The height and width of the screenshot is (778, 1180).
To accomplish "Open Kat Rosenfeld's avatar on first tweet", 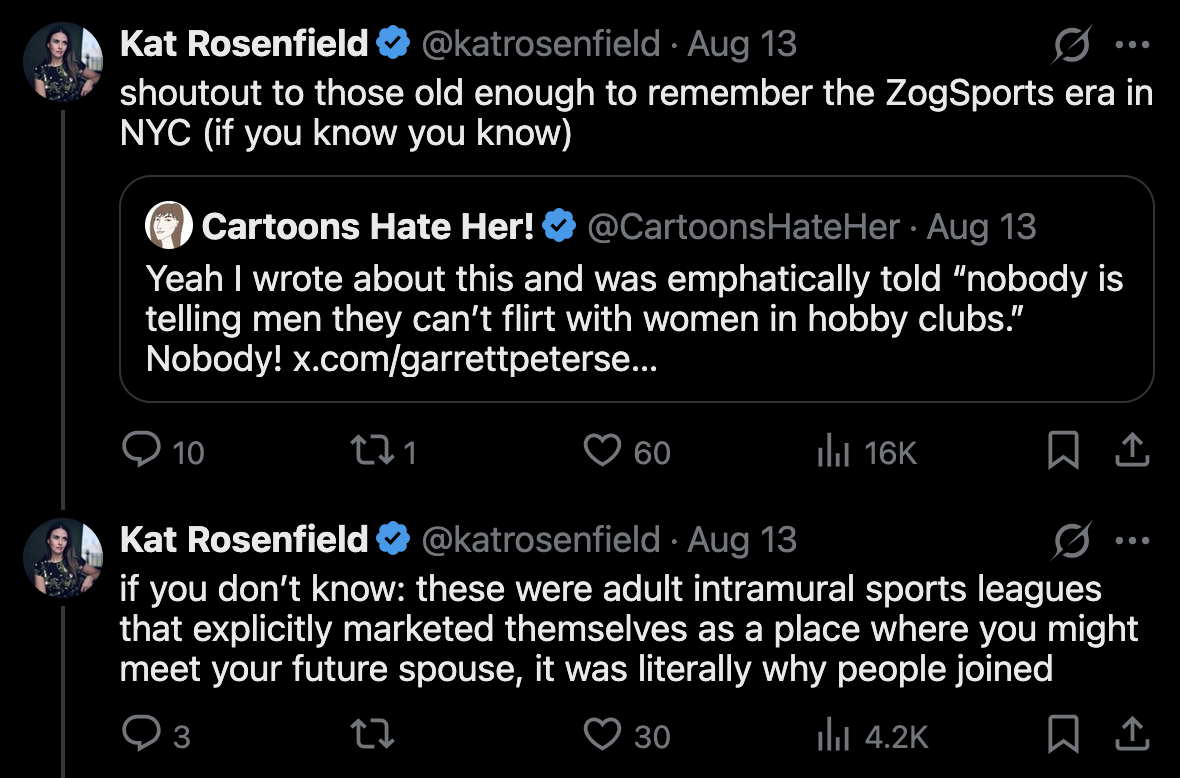I will (63, 62).
